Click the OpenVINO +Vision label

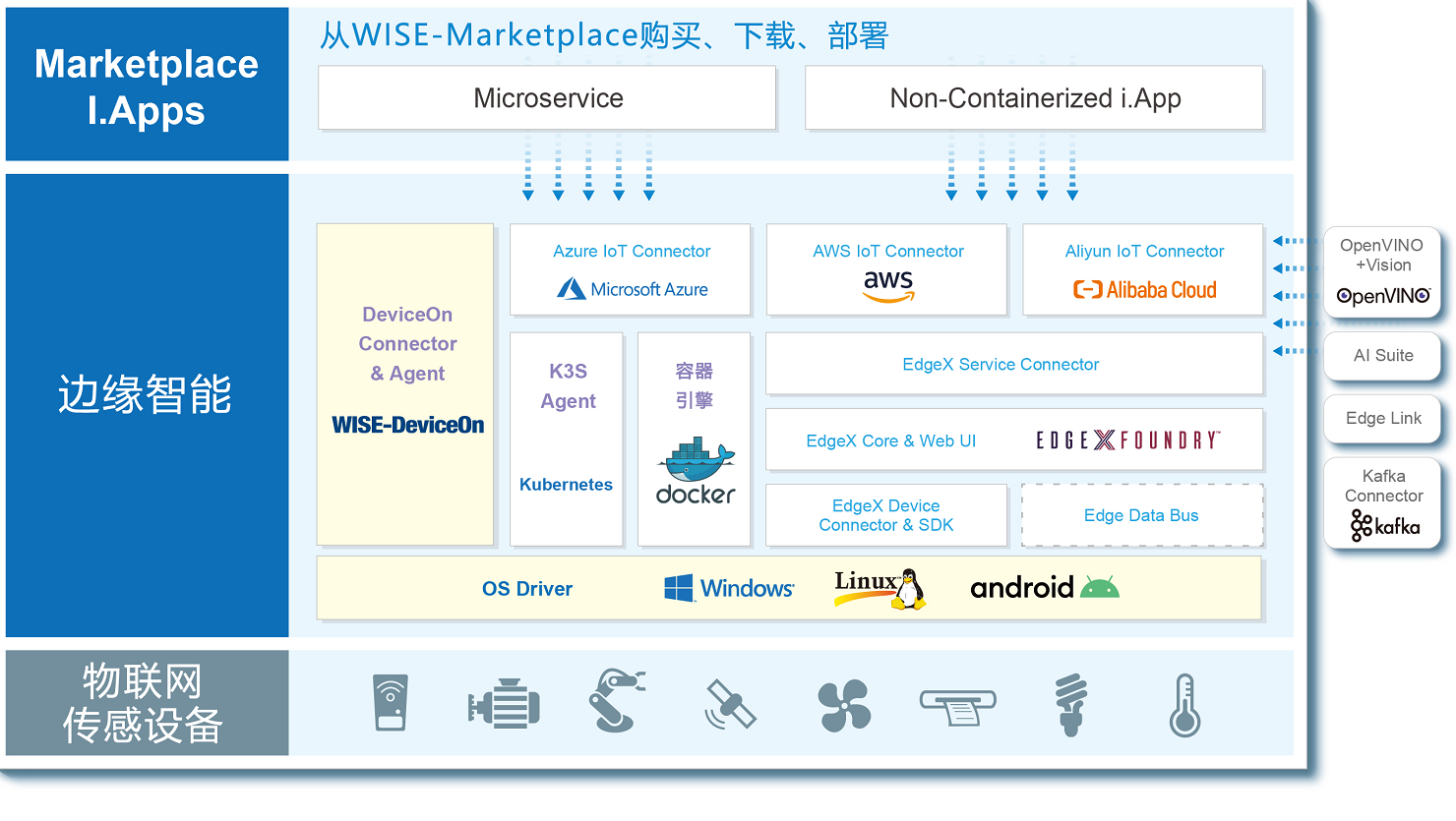click(1381, 255)
